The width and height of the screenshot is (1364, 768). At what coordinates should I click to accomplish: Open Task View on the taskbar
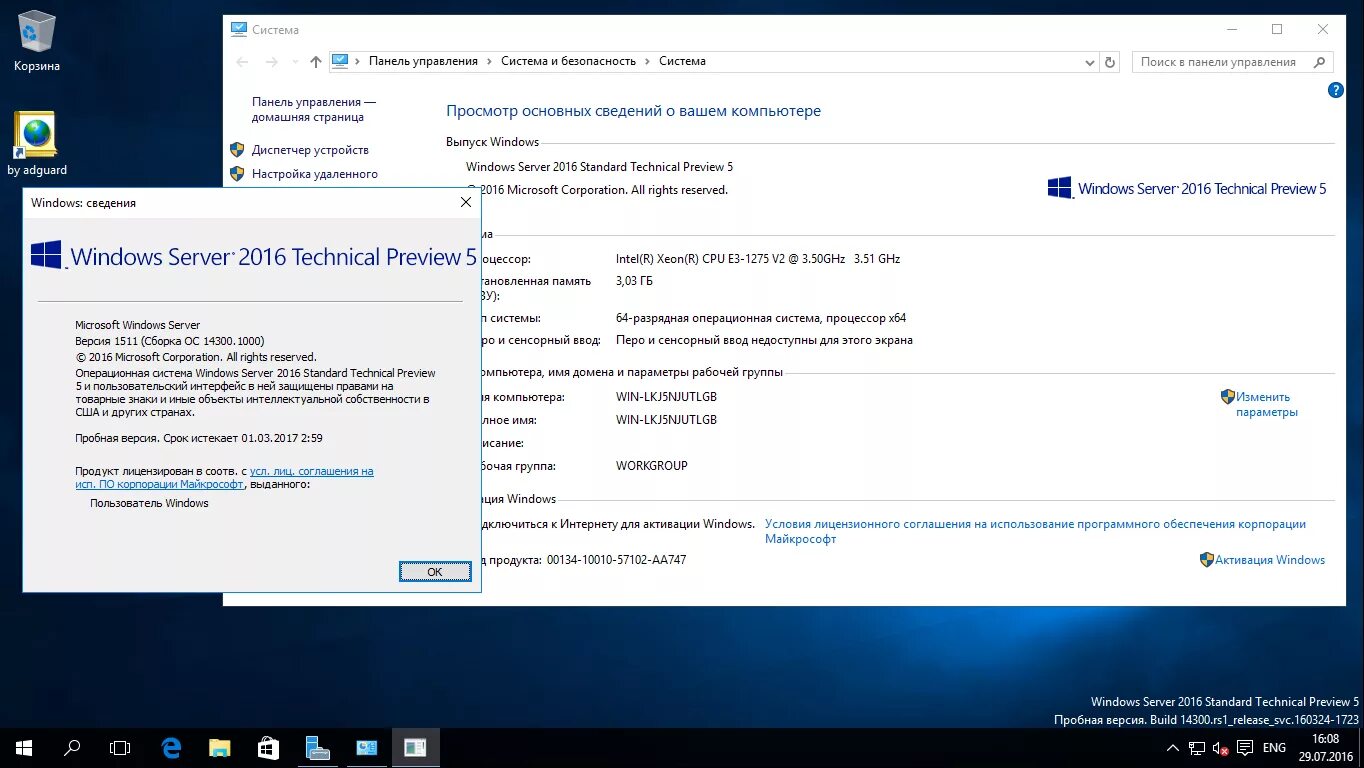tap(120, 747)
